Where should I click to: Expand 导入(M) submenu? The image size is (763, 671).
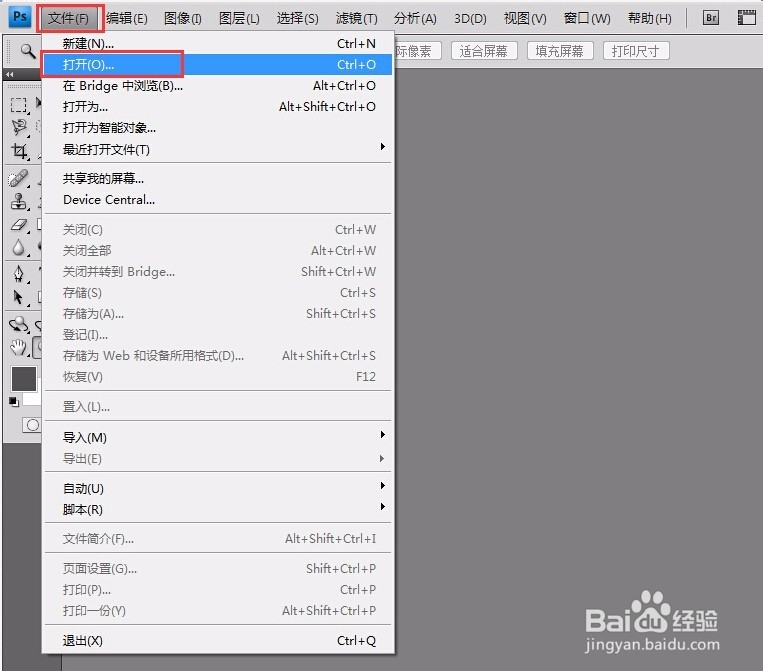click(x=218, y=437)
